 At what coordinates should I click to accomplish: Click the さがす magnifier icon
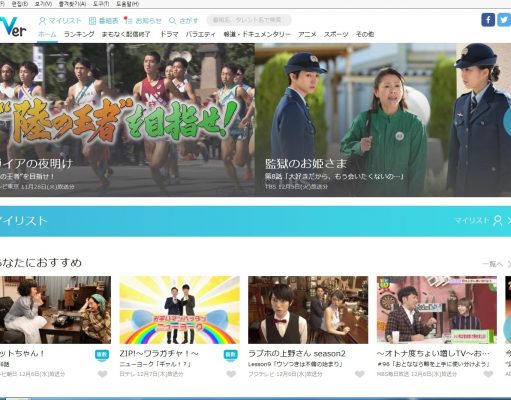(172, 21)
